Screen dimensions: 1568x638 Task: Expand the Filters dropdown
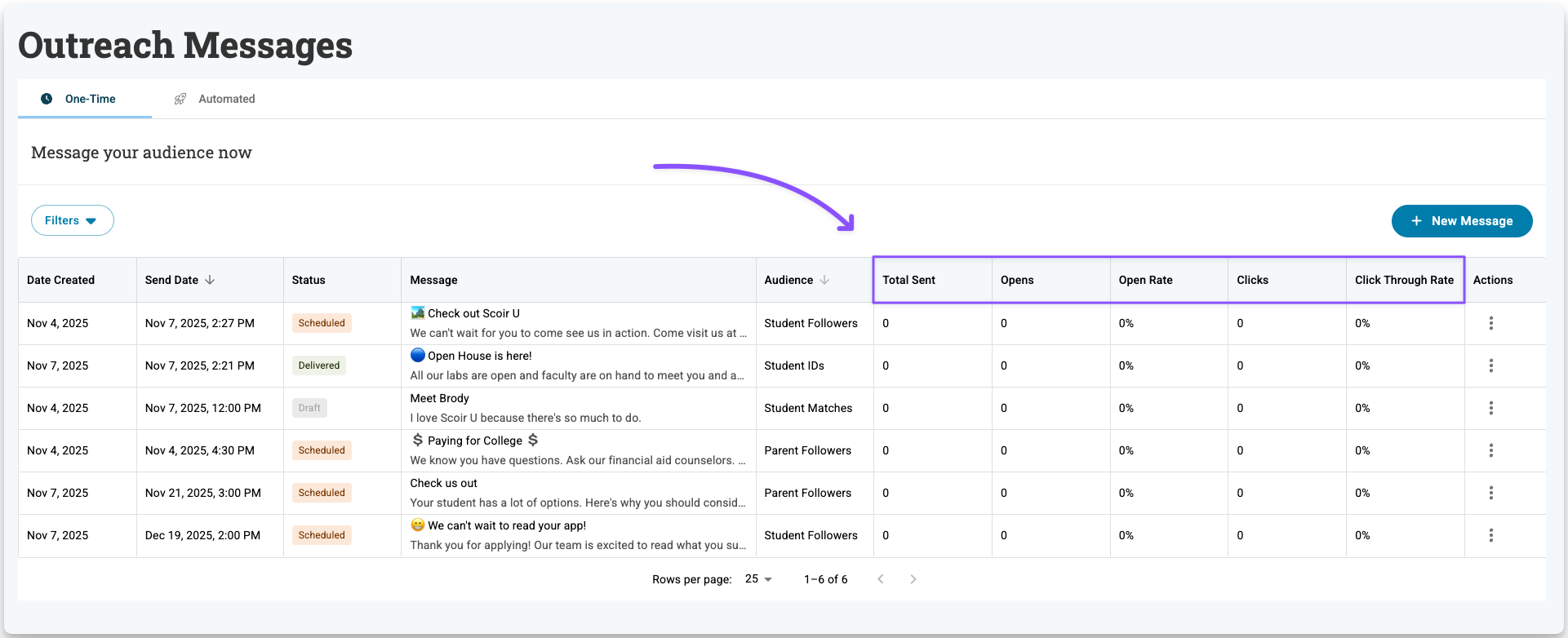click(x=72, y=220)
